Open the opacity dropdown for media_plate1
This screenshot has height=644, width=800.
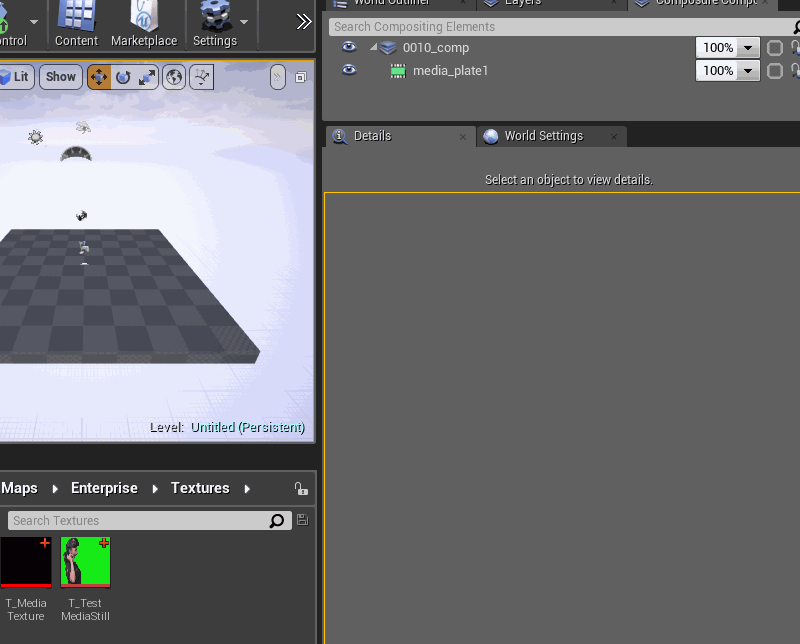click(x=748, y=71)
